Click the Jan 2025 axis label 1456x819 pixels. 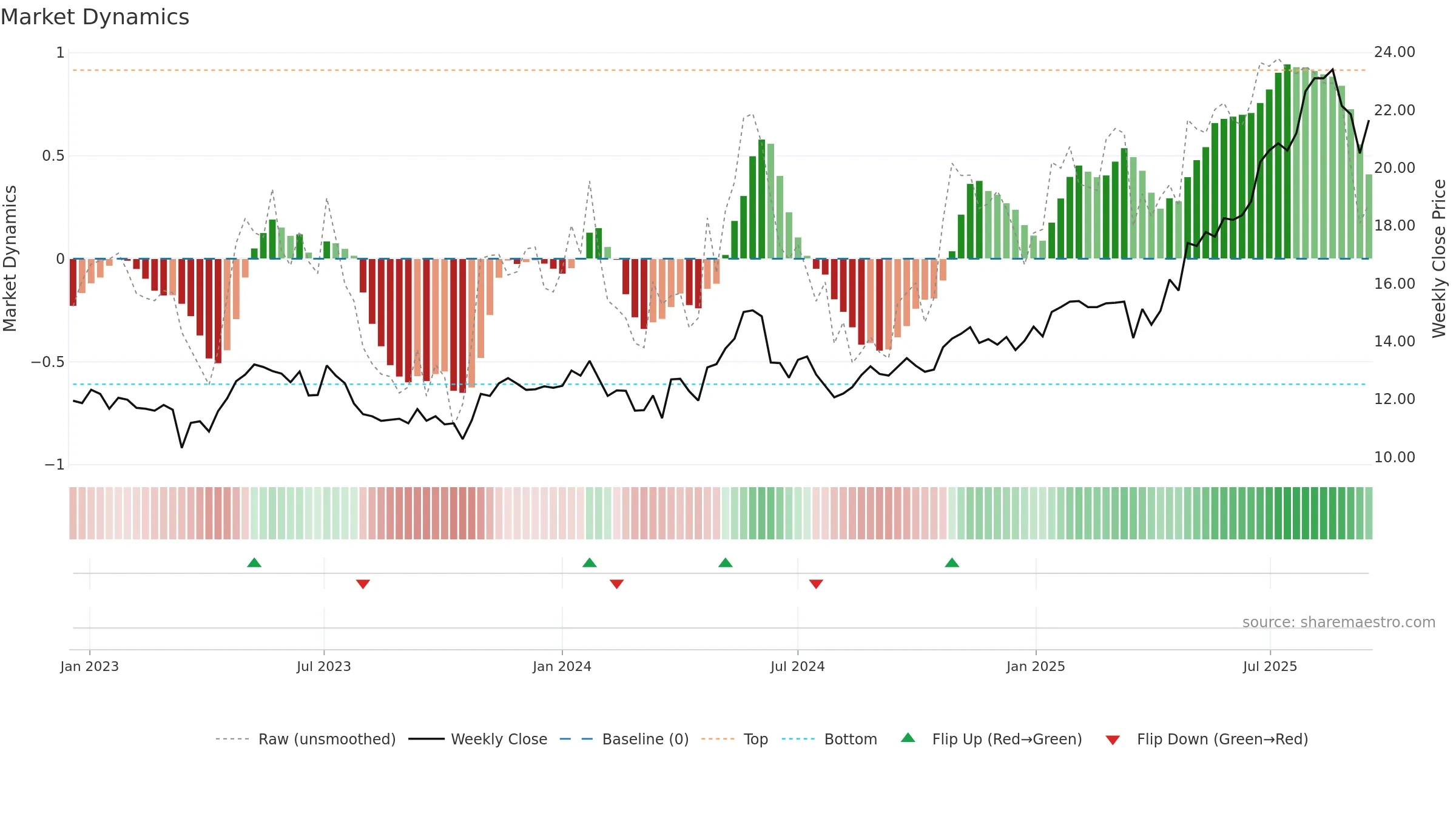coord(1036,666)
